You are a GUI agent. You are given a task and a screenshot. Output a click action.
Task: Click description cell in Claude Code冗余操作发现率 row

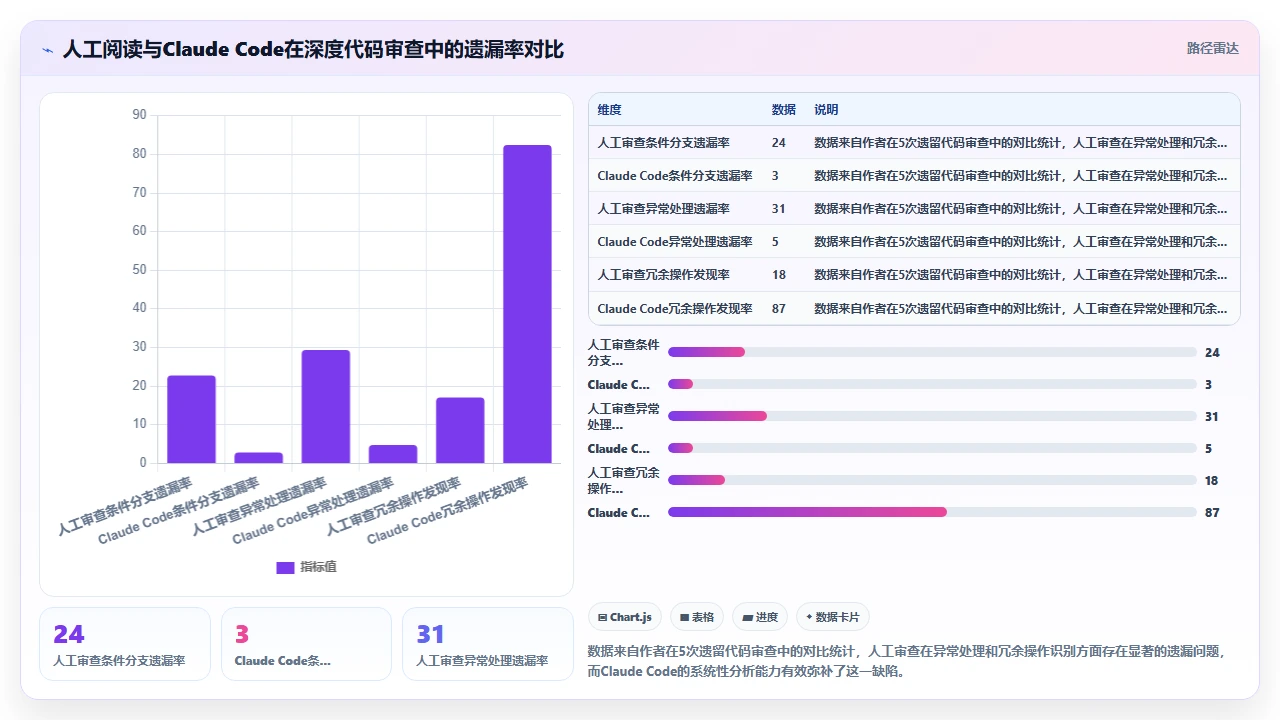[x=1022, y=309]
